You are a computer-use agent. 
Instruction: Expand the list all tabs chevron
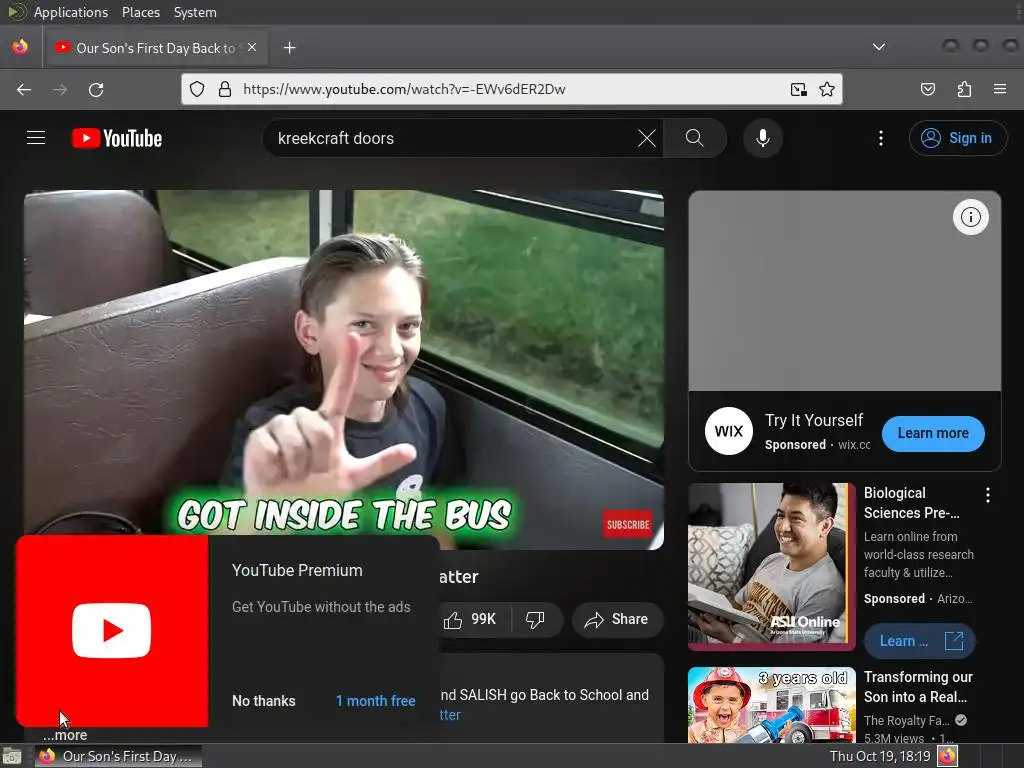[878, 47]
